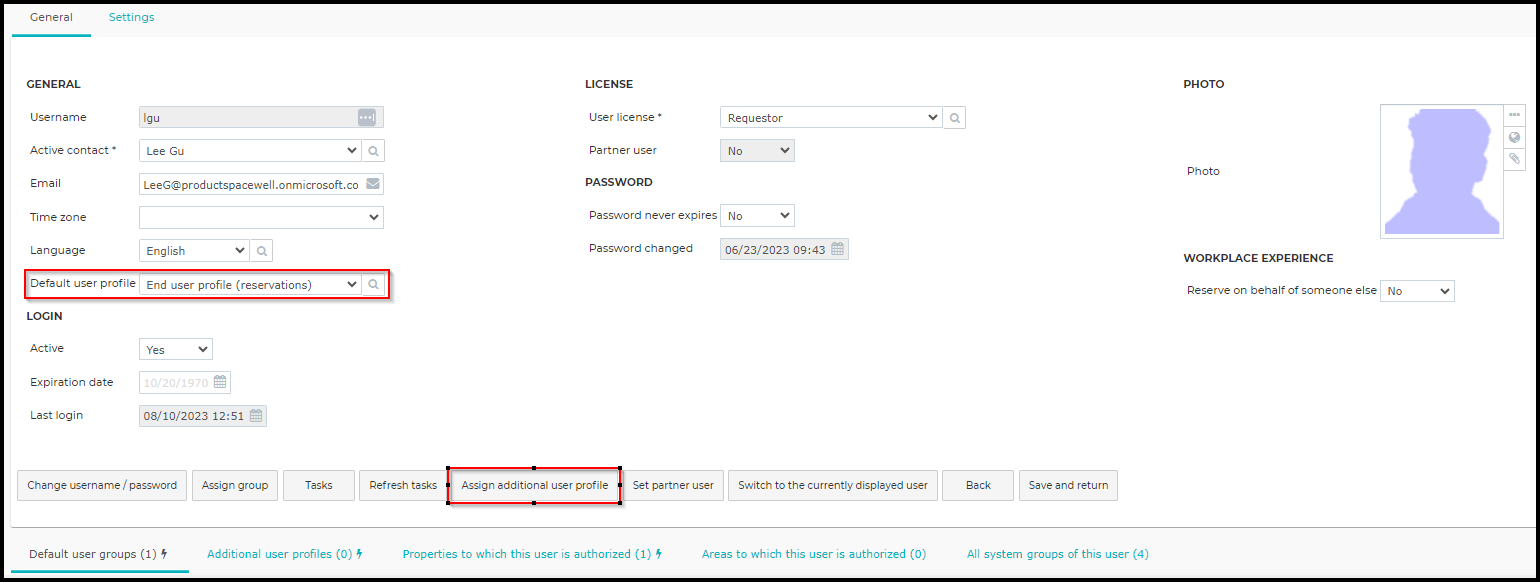
Task: Open All system groups of this user tab
Action: [x=1058, y=554]
